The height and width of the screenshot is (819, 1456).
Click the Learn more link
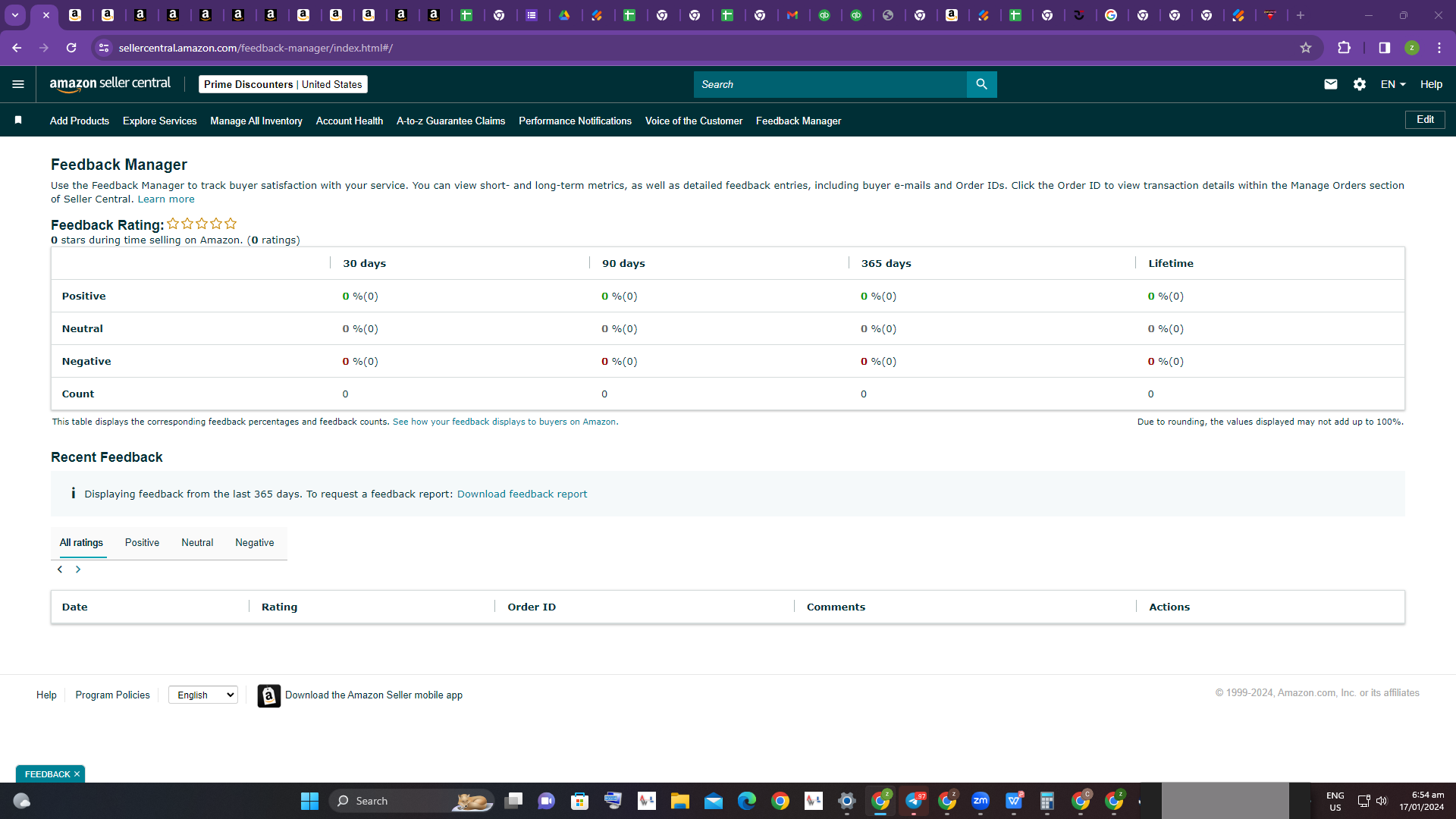click(x=166, y=199)
